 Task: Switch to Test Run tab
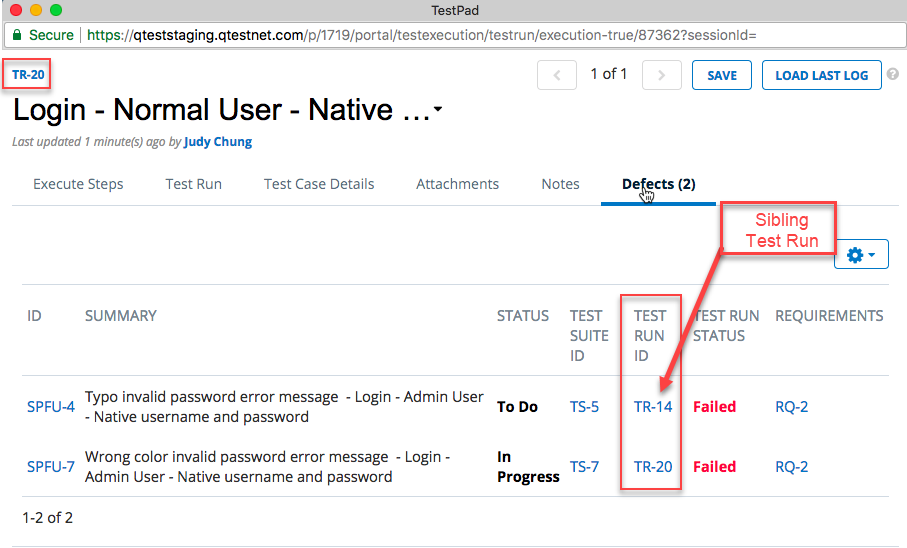coord(193,184)
